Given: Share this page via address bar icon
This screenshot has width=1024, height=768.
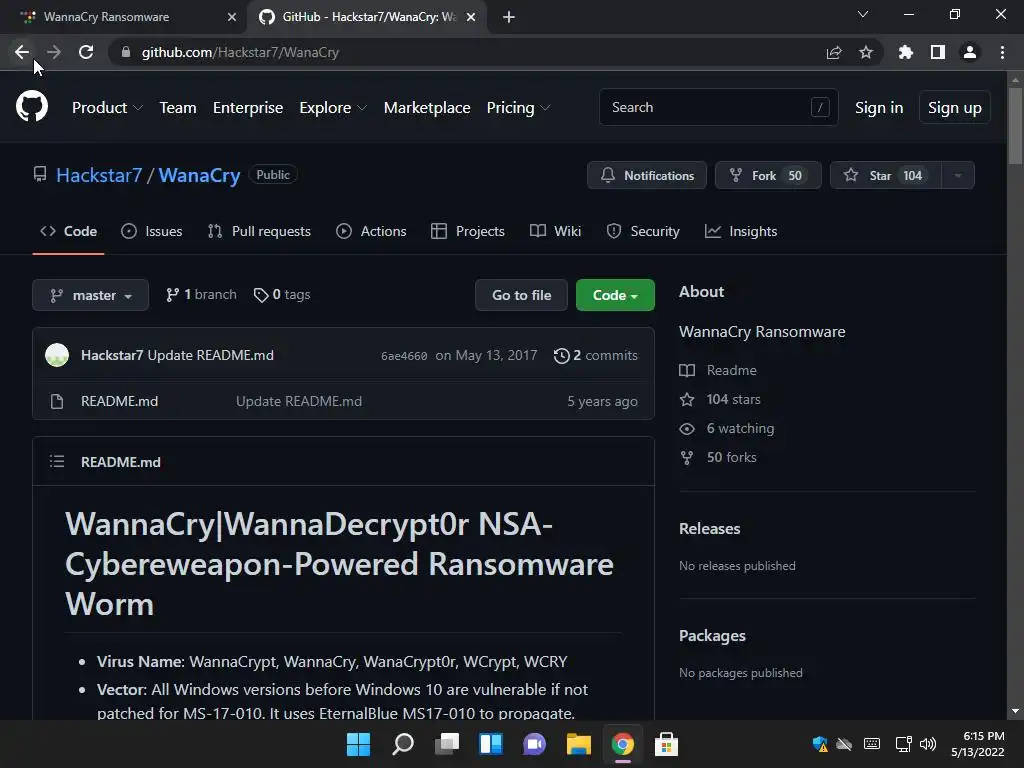Looking at the screenshot, I should tap(834, 52).
